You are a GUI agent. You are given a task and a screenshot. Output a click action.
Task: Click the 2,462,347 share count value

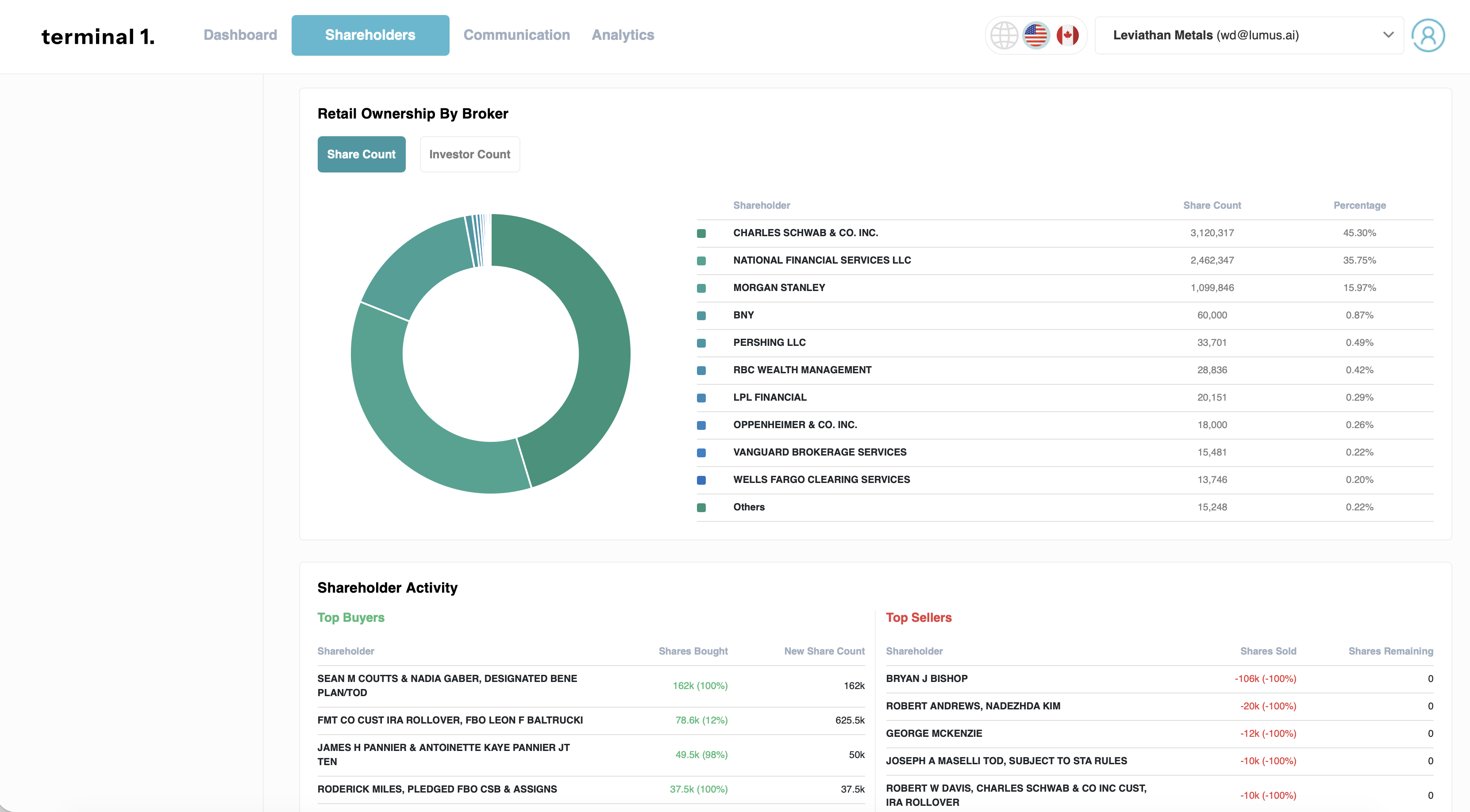tap(1212, 260)
